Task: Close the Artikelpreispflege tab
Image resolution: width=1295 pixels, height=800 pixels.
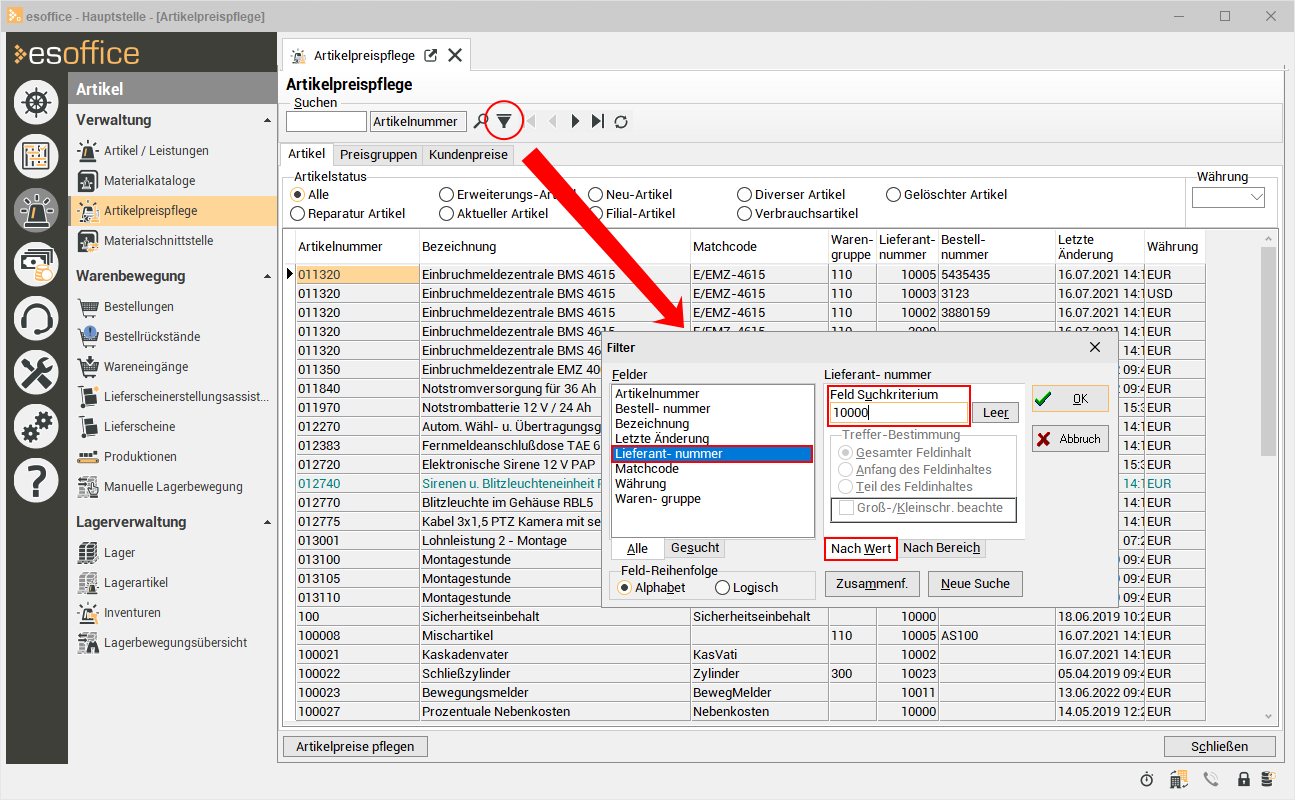Action: [455, 56]
